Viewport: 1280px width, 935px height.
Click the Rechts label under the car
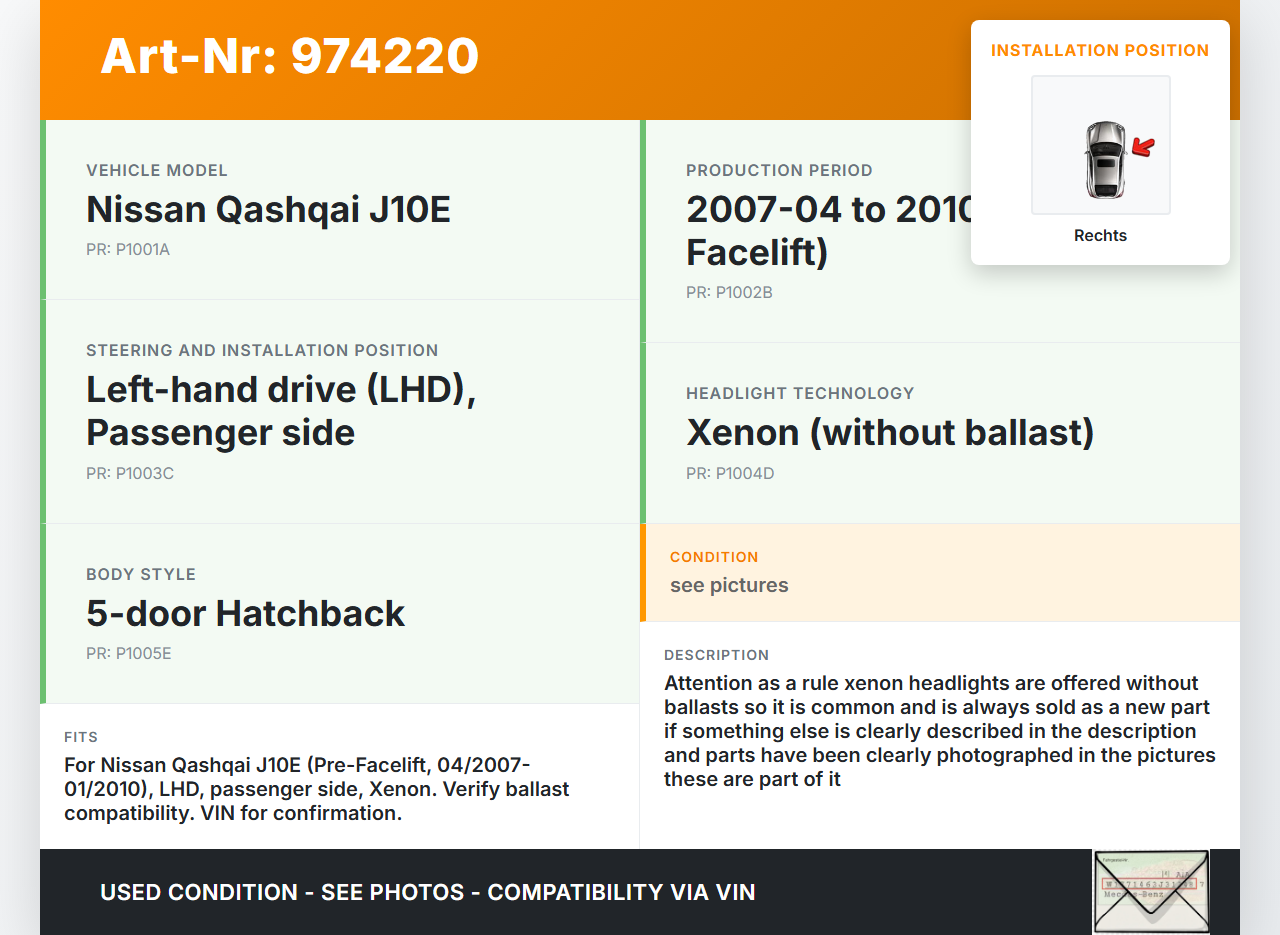pos(1100,236)
